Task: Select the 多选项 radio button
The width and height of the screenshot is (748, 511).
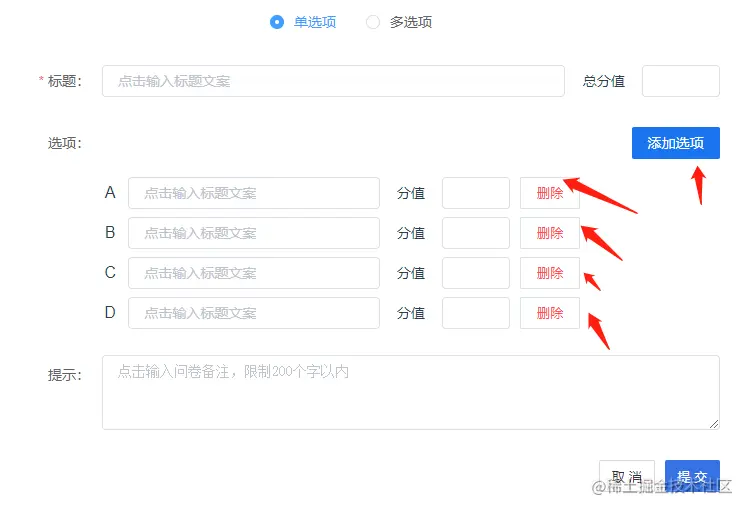Action: [373, 22]
